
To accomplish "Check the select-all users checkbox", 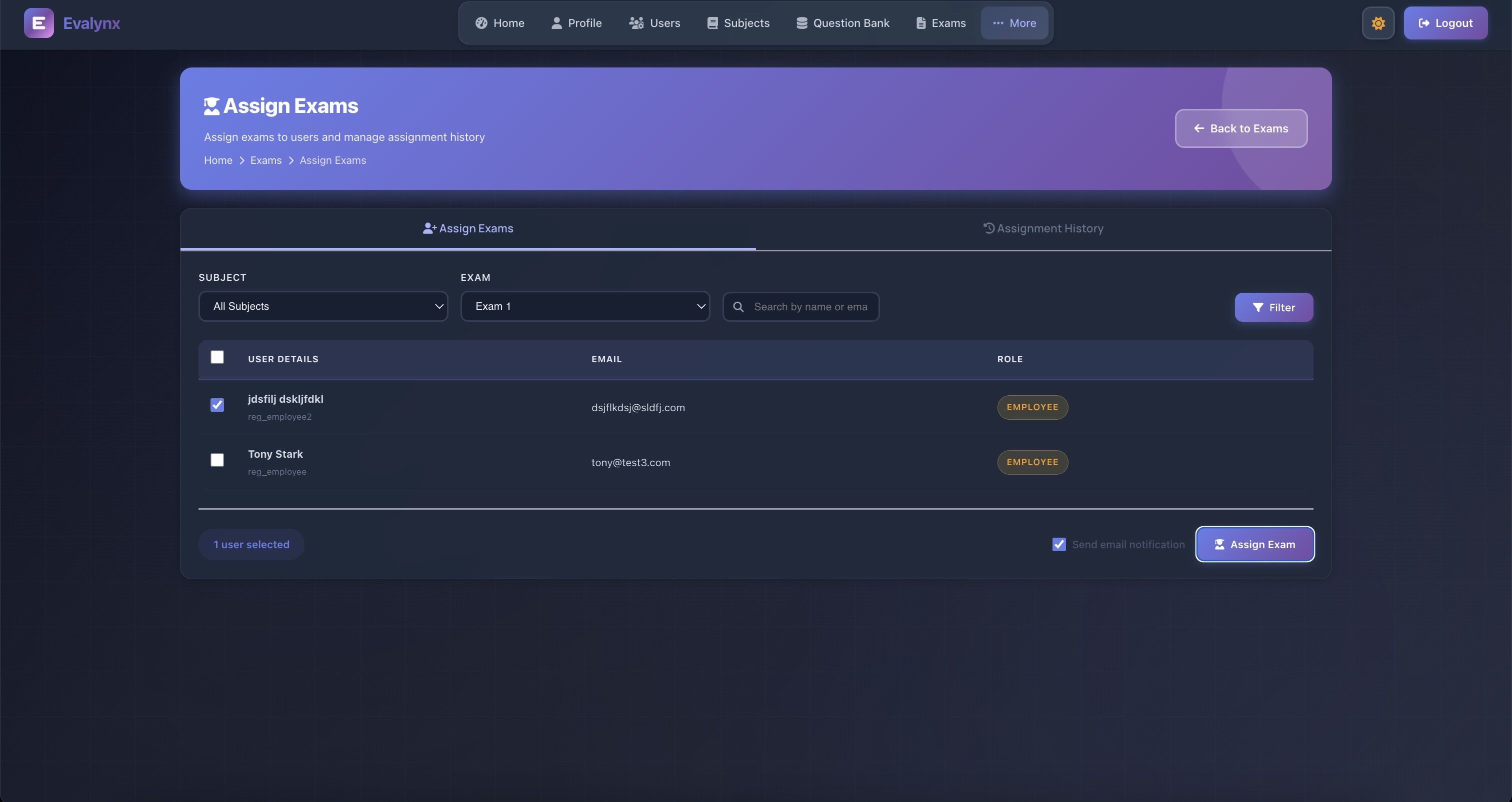I will pyautogui.click(x=217, y=357).
